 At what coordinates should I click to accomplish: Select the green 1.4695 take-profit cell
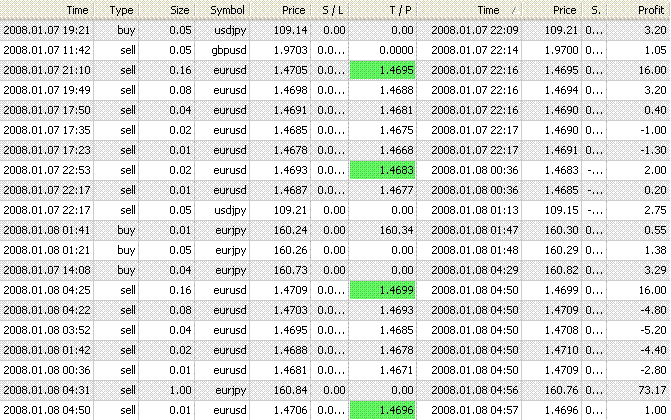tap(383, 70)
